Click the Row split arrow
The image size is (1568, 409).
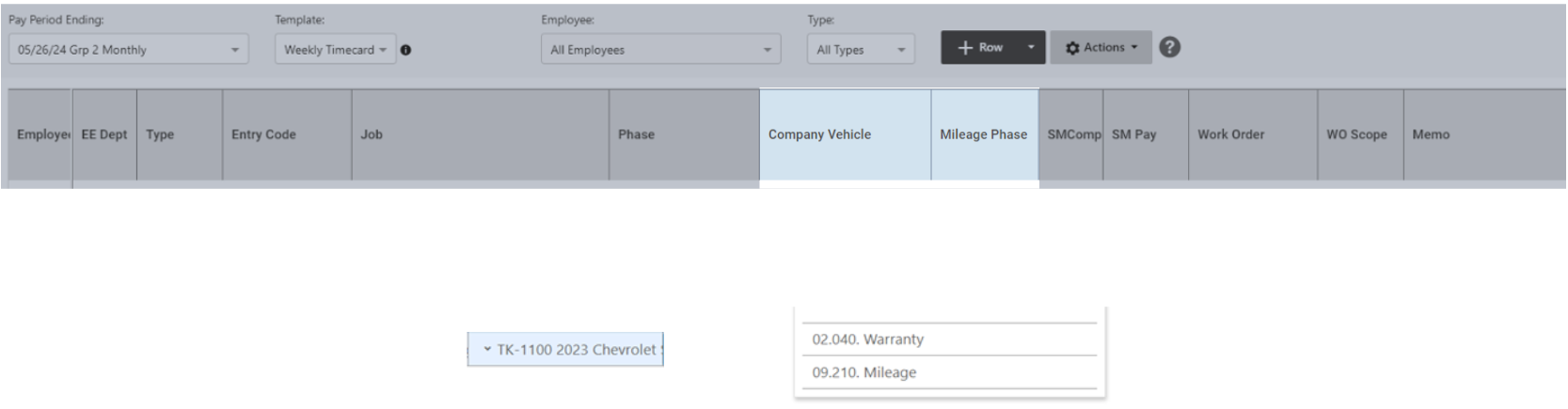[1031, 47]
